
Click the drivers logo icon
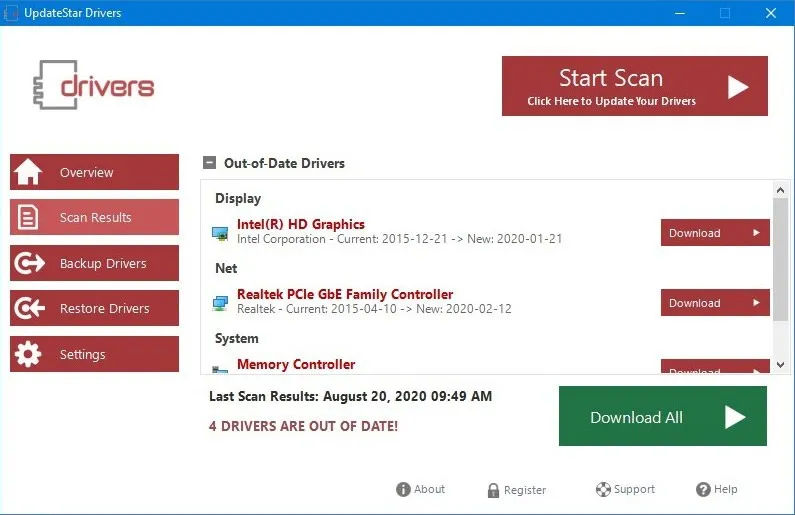coord(94,85)
